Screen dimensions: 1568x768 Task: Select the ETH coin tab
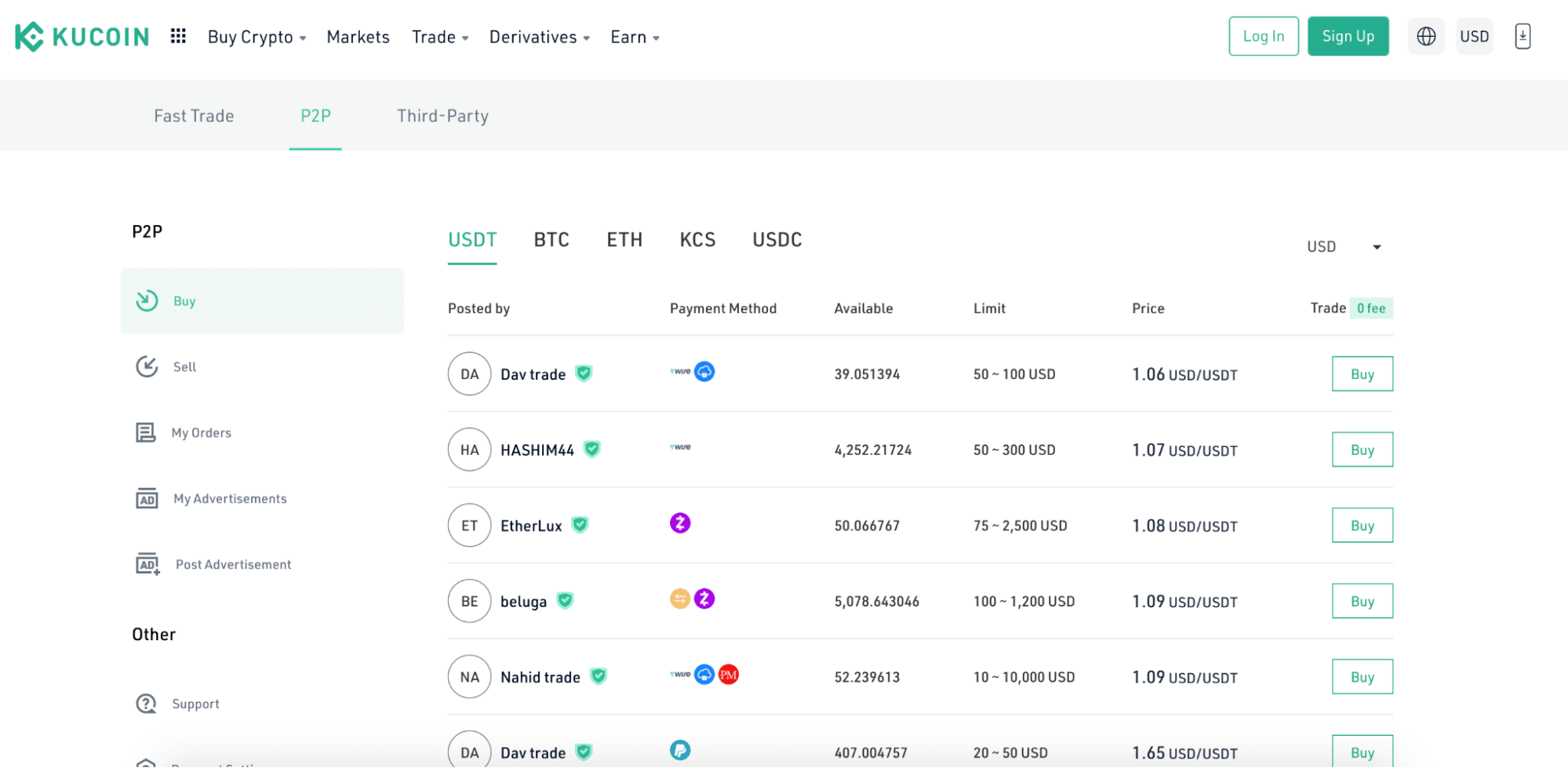tap(624, 240)
